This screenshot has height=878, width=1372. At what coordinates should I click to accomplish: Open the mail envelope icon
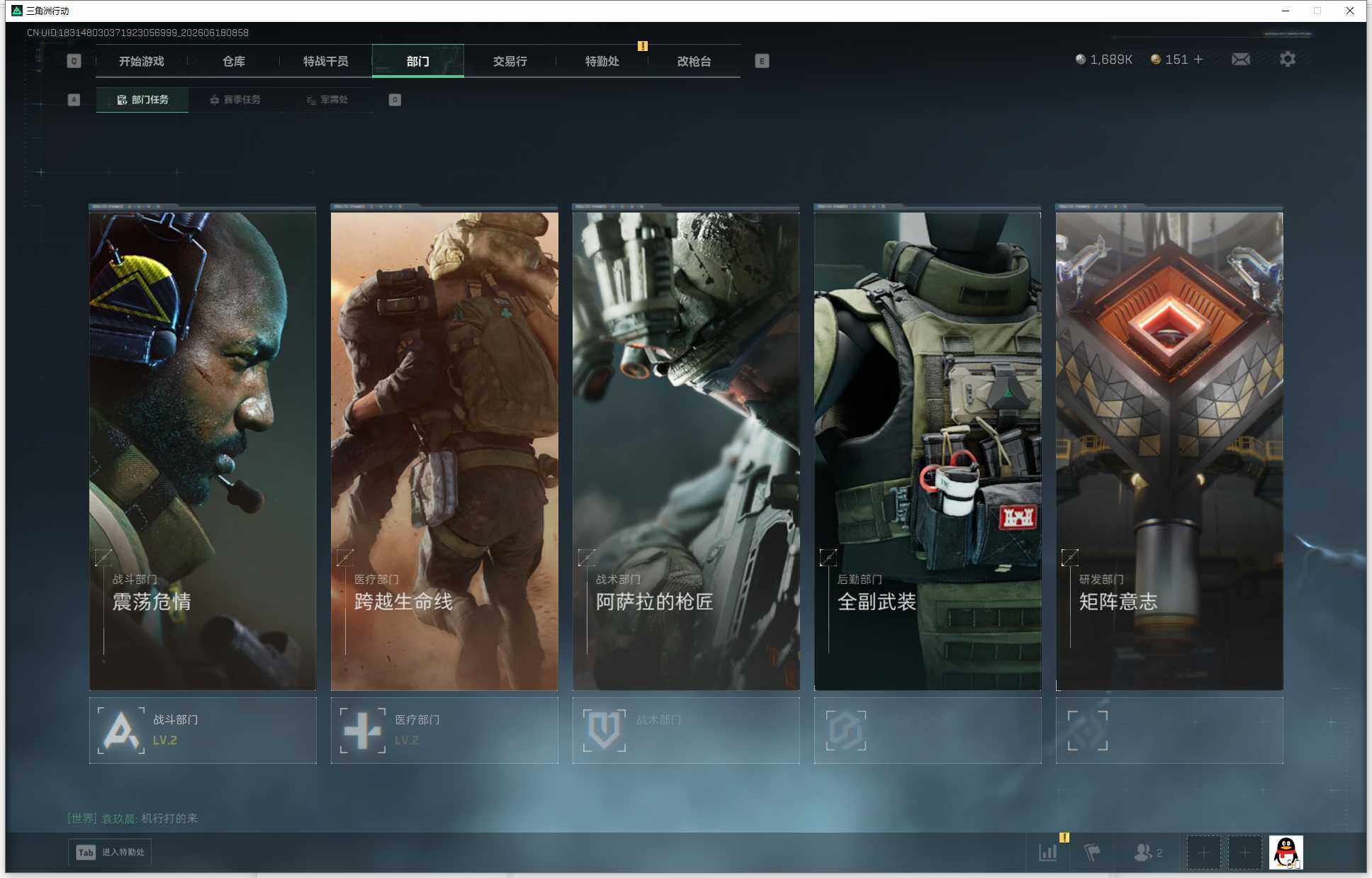pyautogui.click(x=1241, y=60)
